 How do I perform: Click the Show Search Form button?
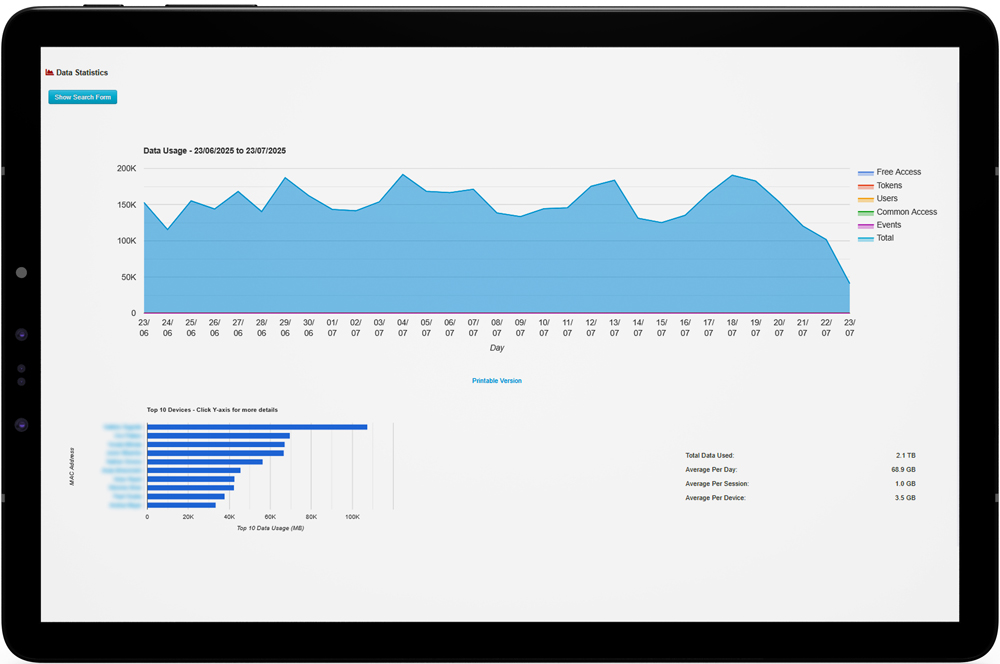[x=82, y=97]
